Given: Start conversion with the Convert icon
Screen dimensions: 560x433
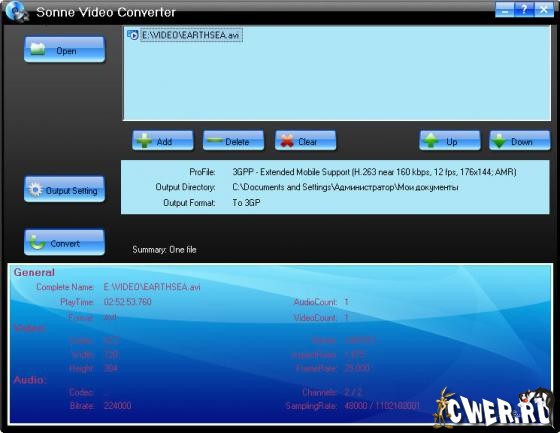Looking at the screenshot, I should pos(37,243).
